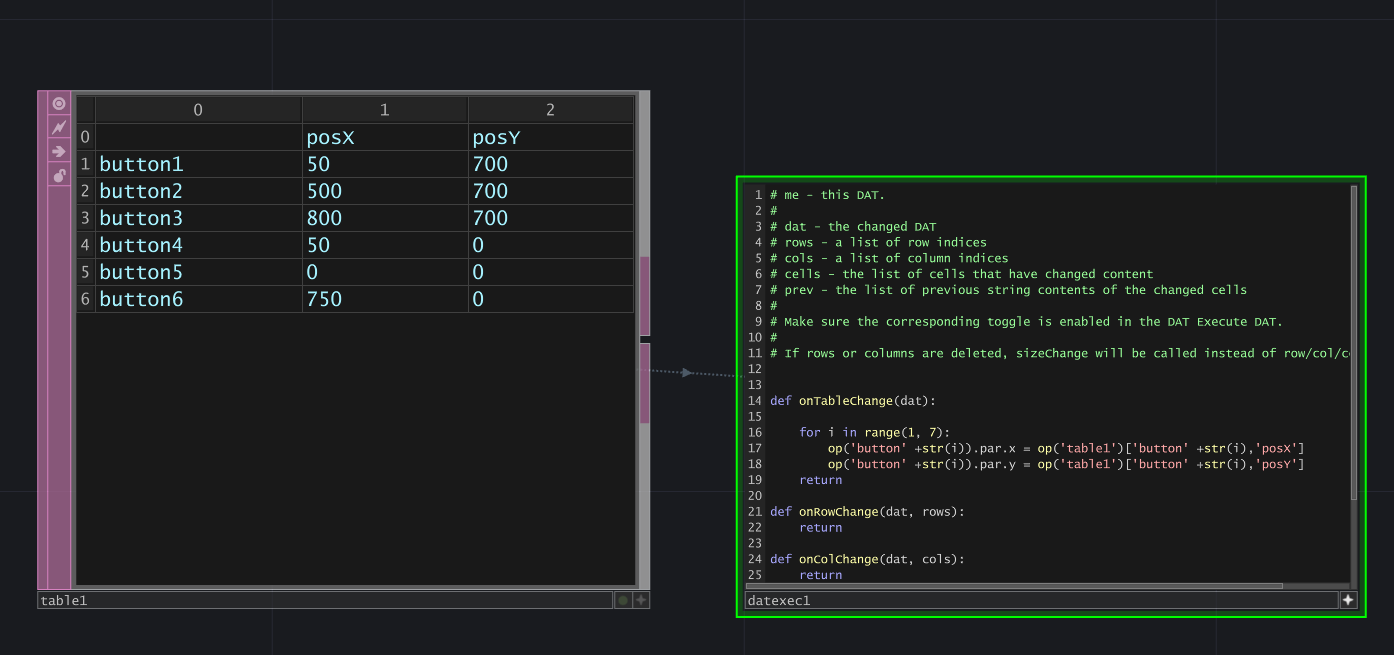
Task: Click the arrow export flag on table1 sidebar
Action: pyautogui.click(x=58, y=151)
